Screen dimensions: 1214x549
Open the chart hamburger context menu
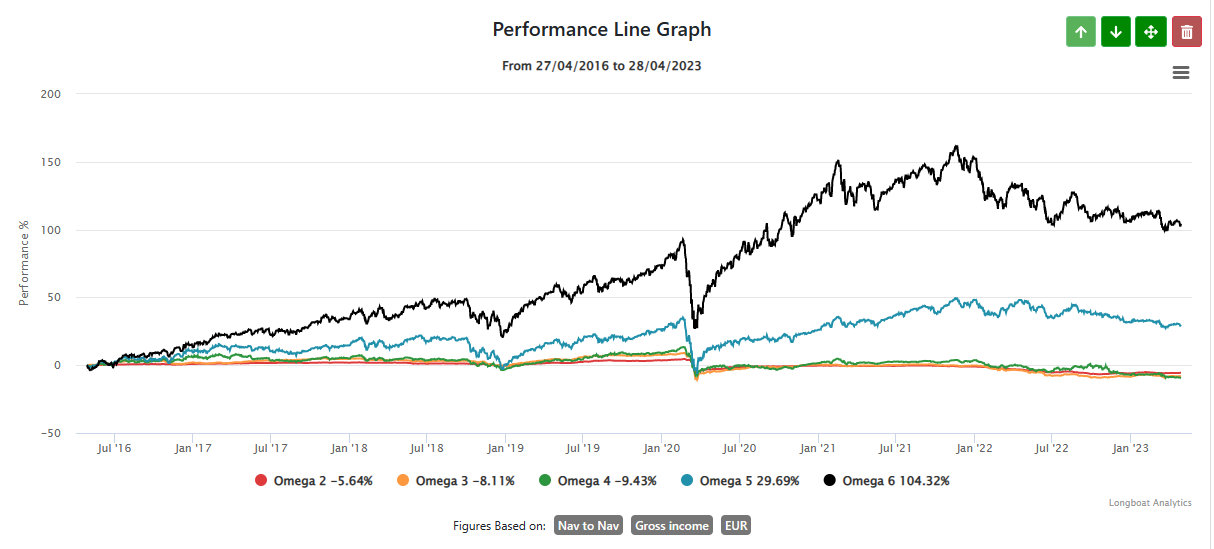point(1181,73)
